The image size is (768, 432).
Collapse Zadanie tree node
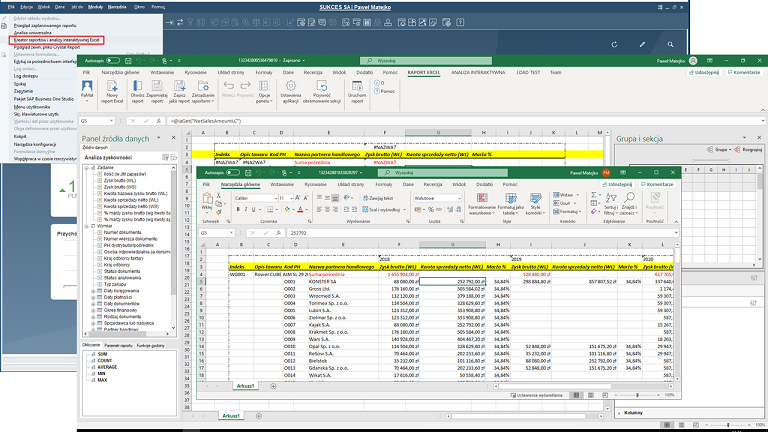87,168
